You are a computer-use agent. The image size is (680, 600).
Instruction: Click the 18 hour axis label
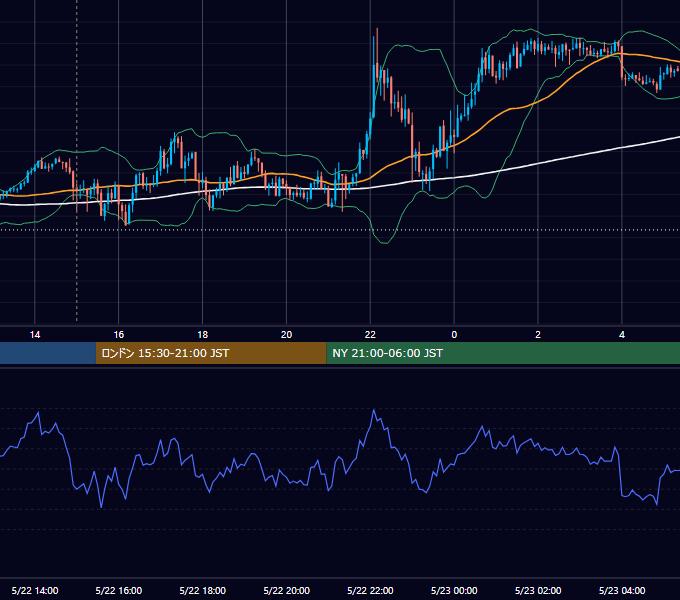tap(203, 335)
